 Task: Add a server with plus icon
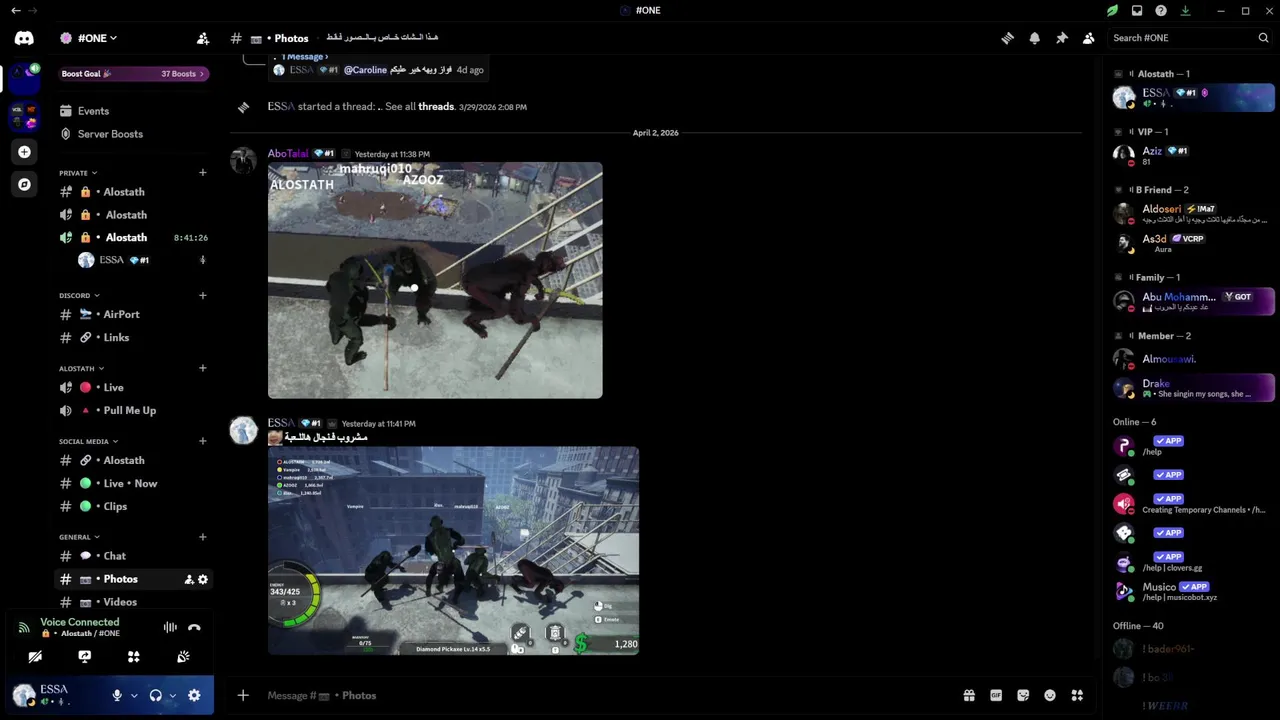pyautogui.click(x=24, y=152)
